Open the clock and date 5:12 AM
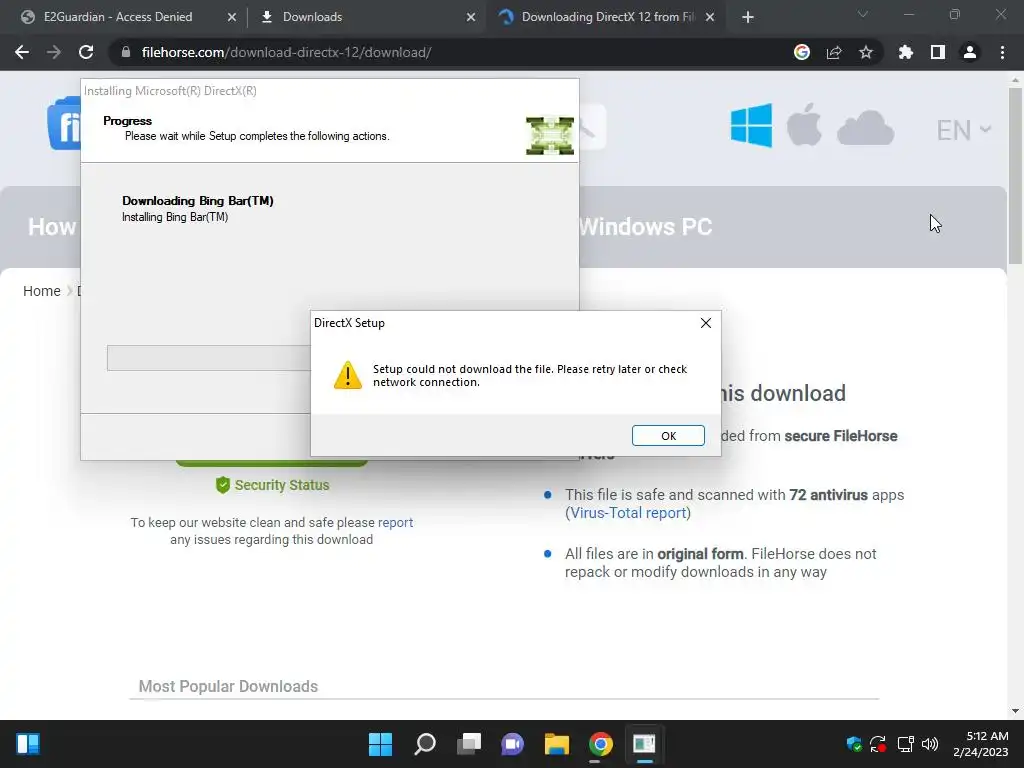 pyautogui.click(x=980, y=744)
